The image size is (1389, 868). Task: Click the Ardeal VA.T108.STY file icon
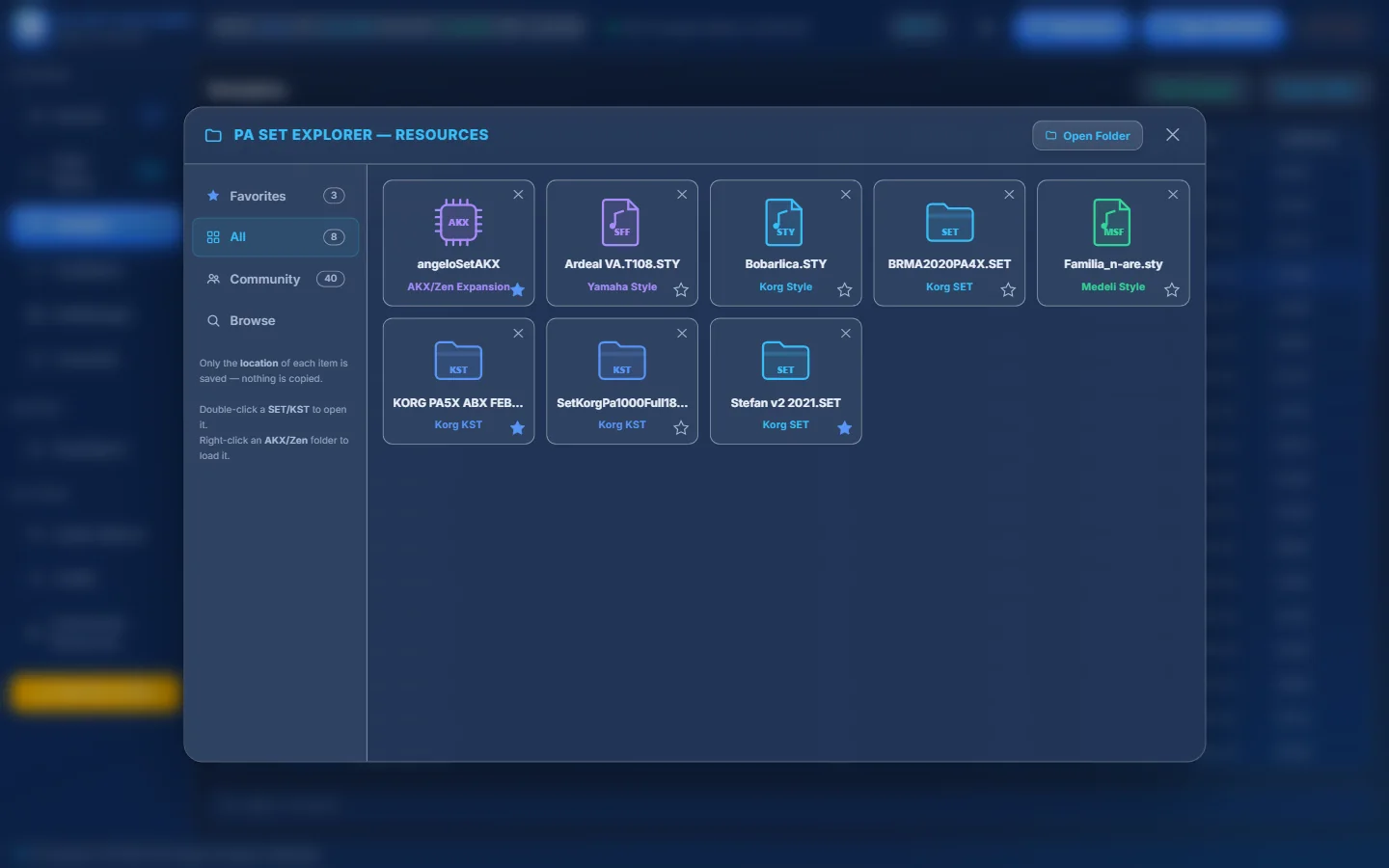coord(621,222)
